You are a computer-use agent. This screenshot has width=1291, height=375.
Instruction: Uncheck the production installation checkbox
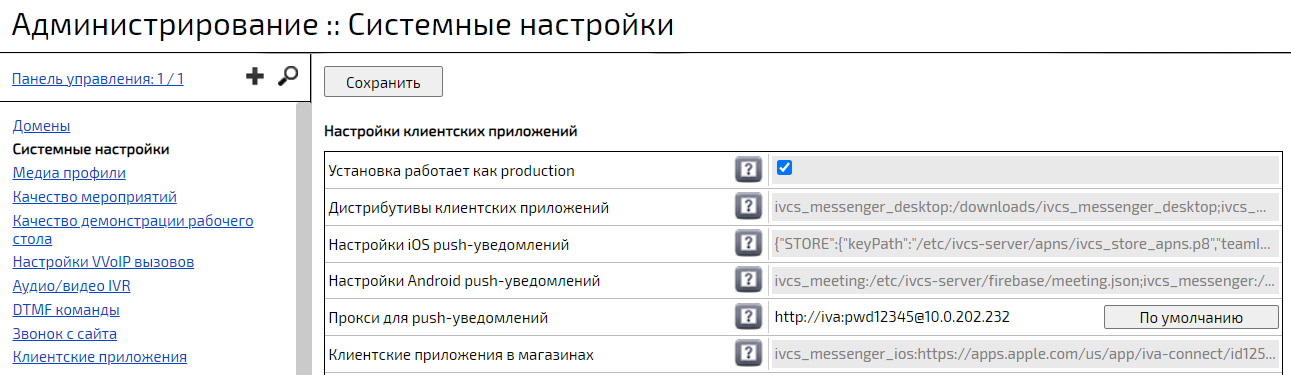point(785,168)
